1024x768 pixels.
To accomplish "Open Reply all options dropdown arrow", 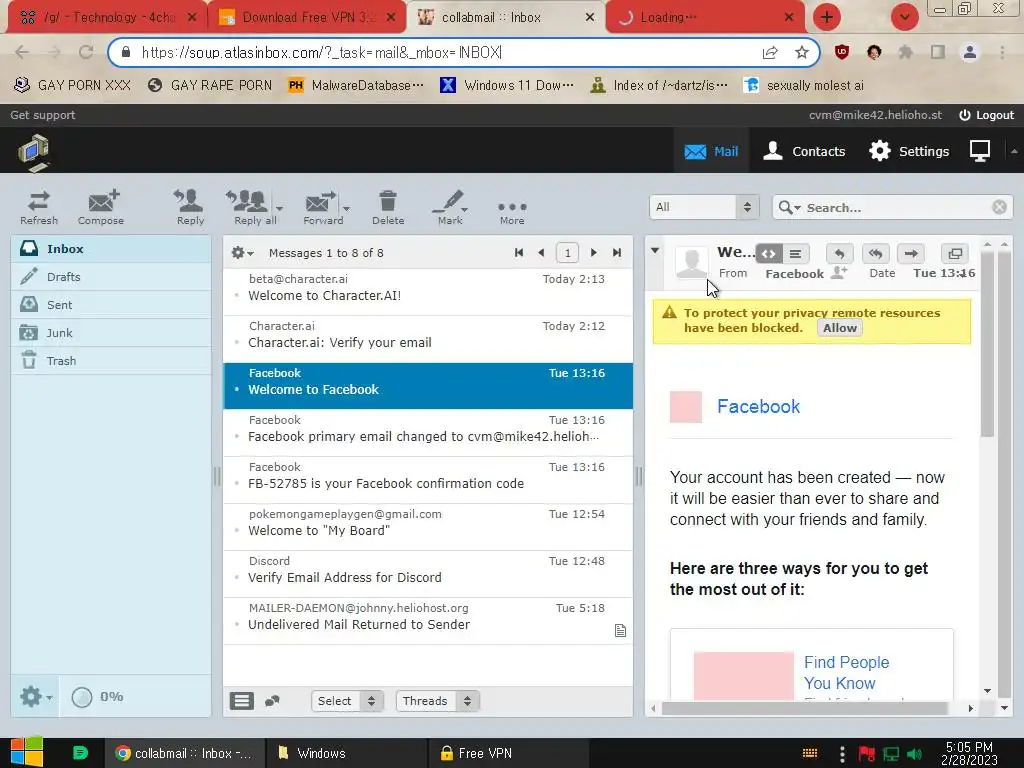I will click(280, 209).
